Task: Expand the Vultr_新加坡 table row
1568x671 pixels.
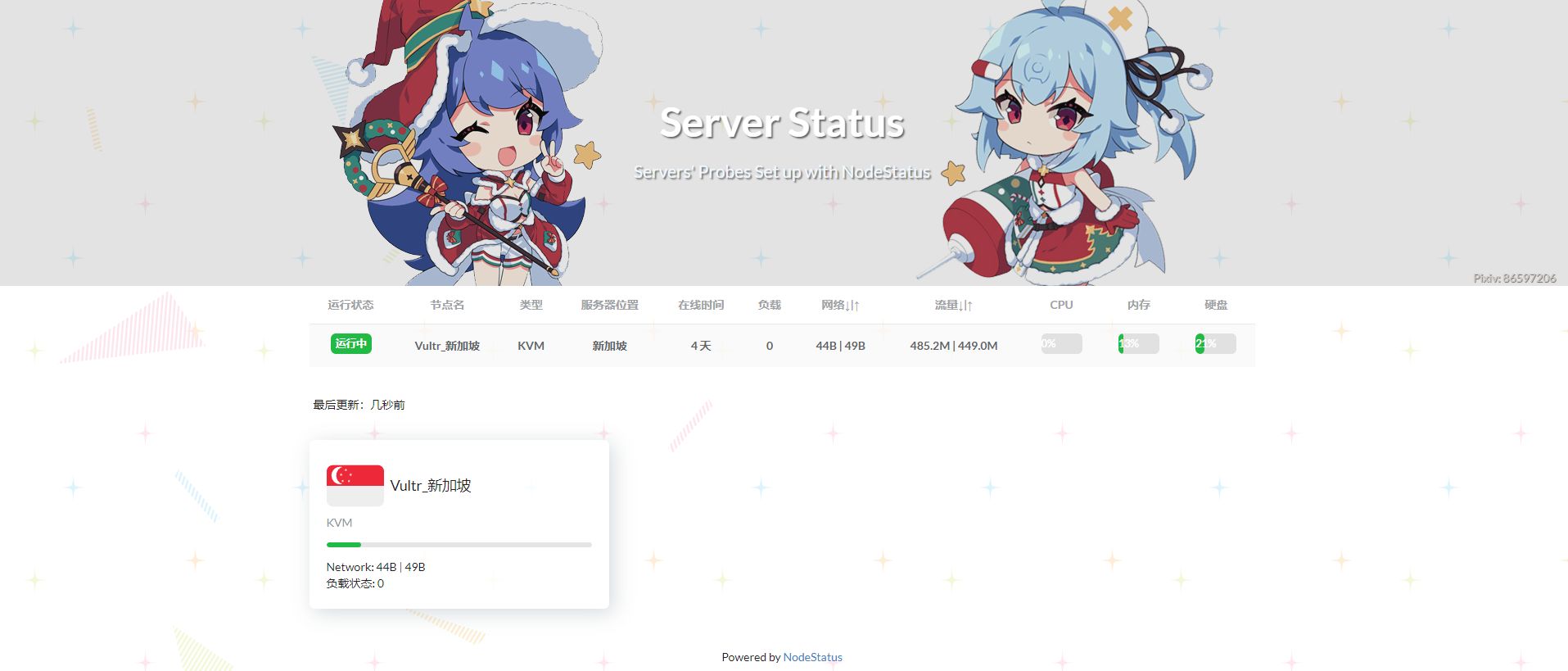Action: [782, 346]
